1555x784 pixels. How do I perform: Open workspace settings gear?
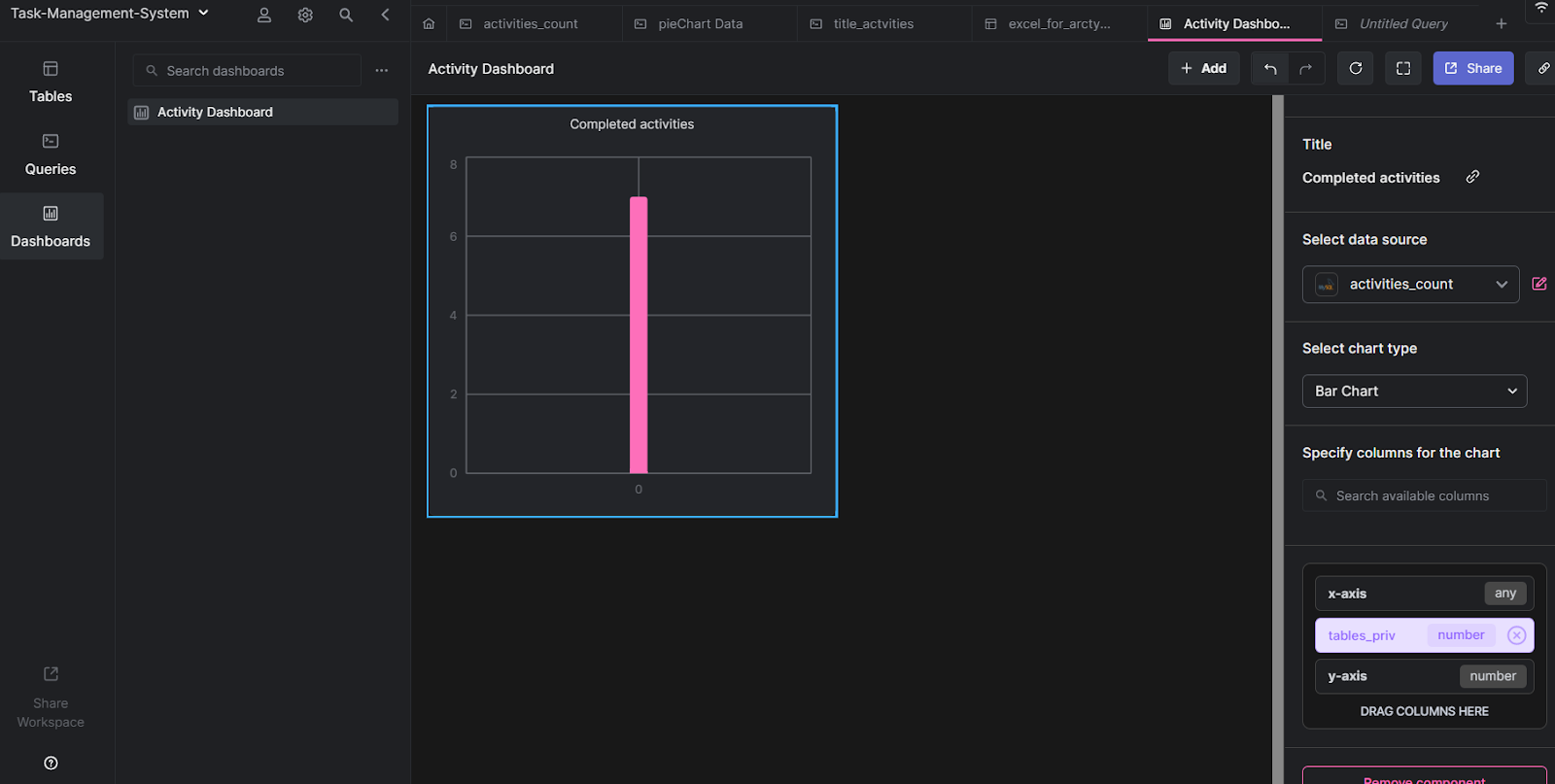click(x=305, y=15)
